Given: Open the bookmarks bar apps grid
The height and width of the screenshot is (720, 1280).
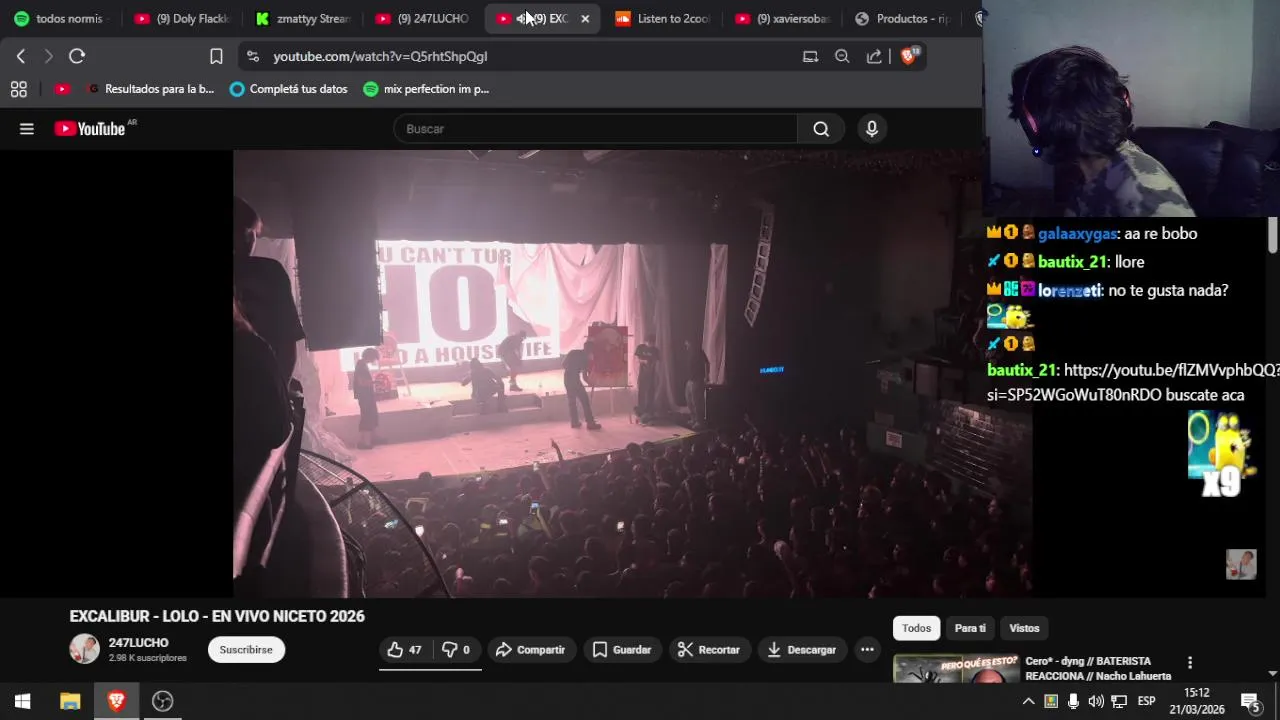Looking at the screenshot, I should coord(18,89).
